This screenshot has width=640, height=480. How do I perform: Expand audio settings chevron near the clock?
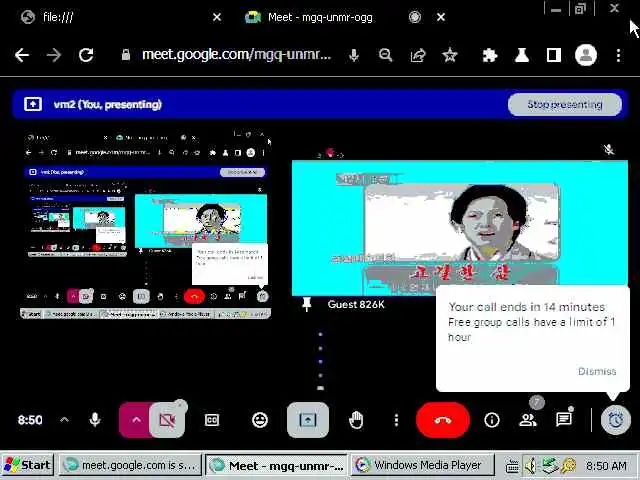coord(64,420)
